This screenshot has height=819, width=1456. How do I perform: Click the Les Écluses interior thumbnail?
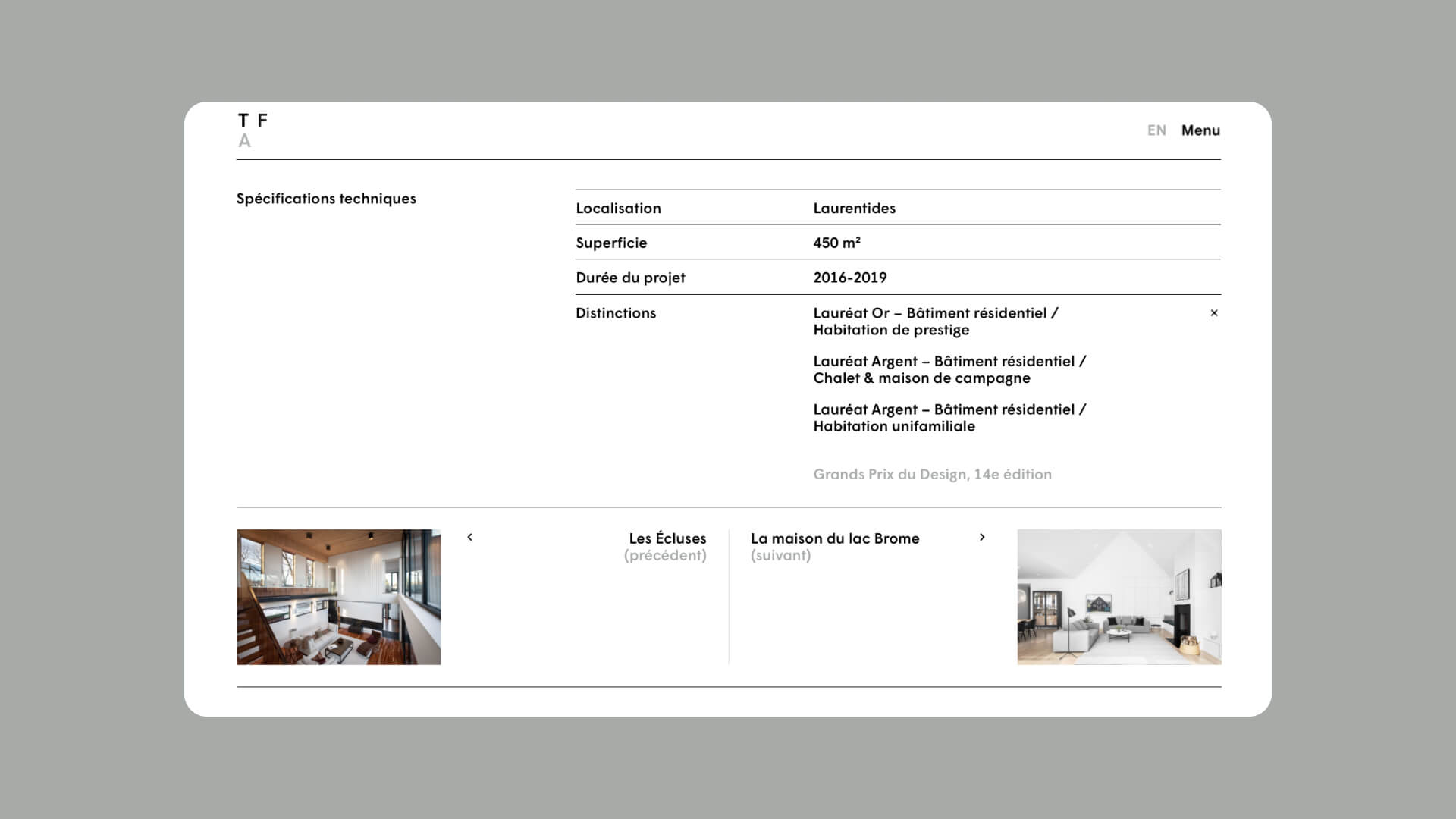click(338, 597)
